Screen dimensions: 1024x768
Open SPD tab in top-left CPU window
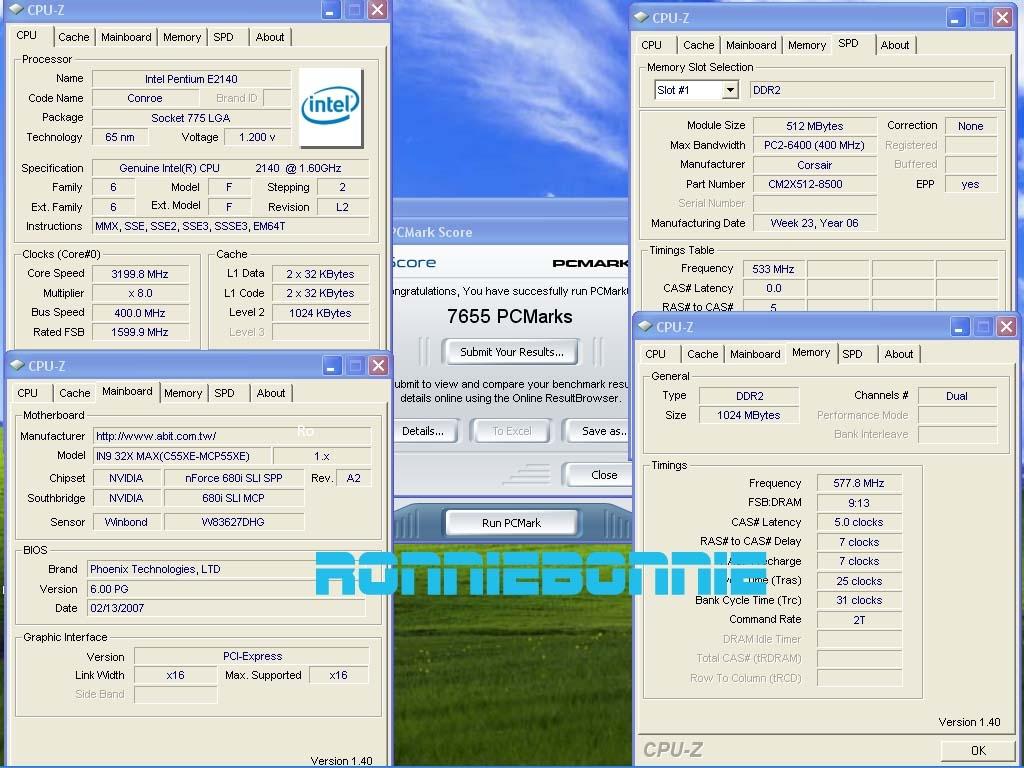(223, 37)
